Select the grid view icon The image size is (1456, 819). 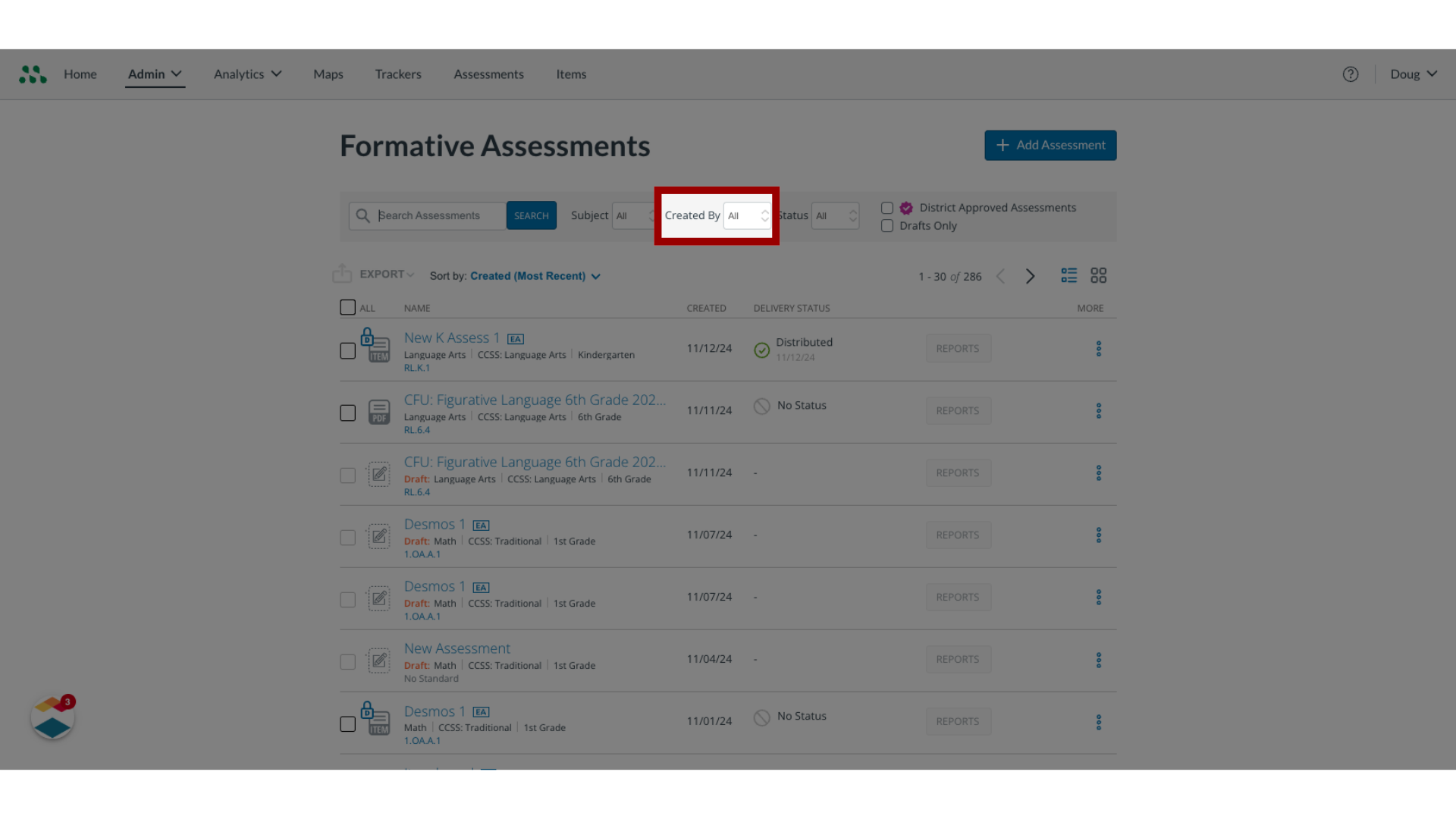point(1098,275)
